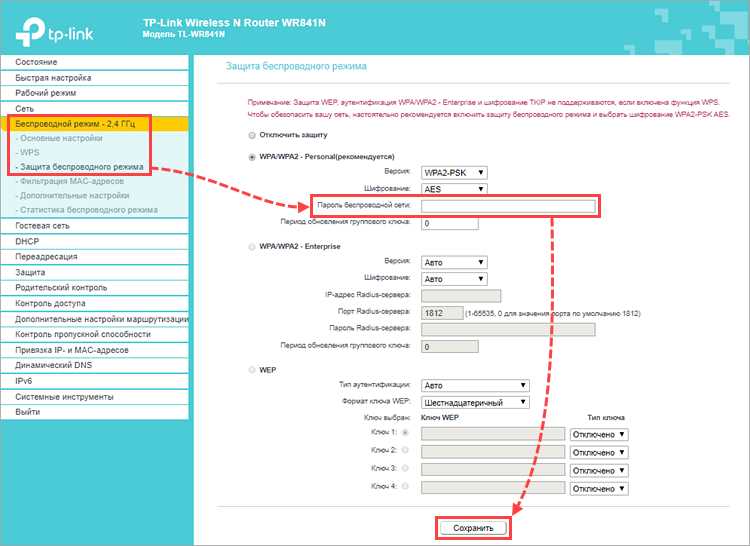Open 'Рабочий режим' menu item
The height and width of the screenshot is (546, 750).
95,93
